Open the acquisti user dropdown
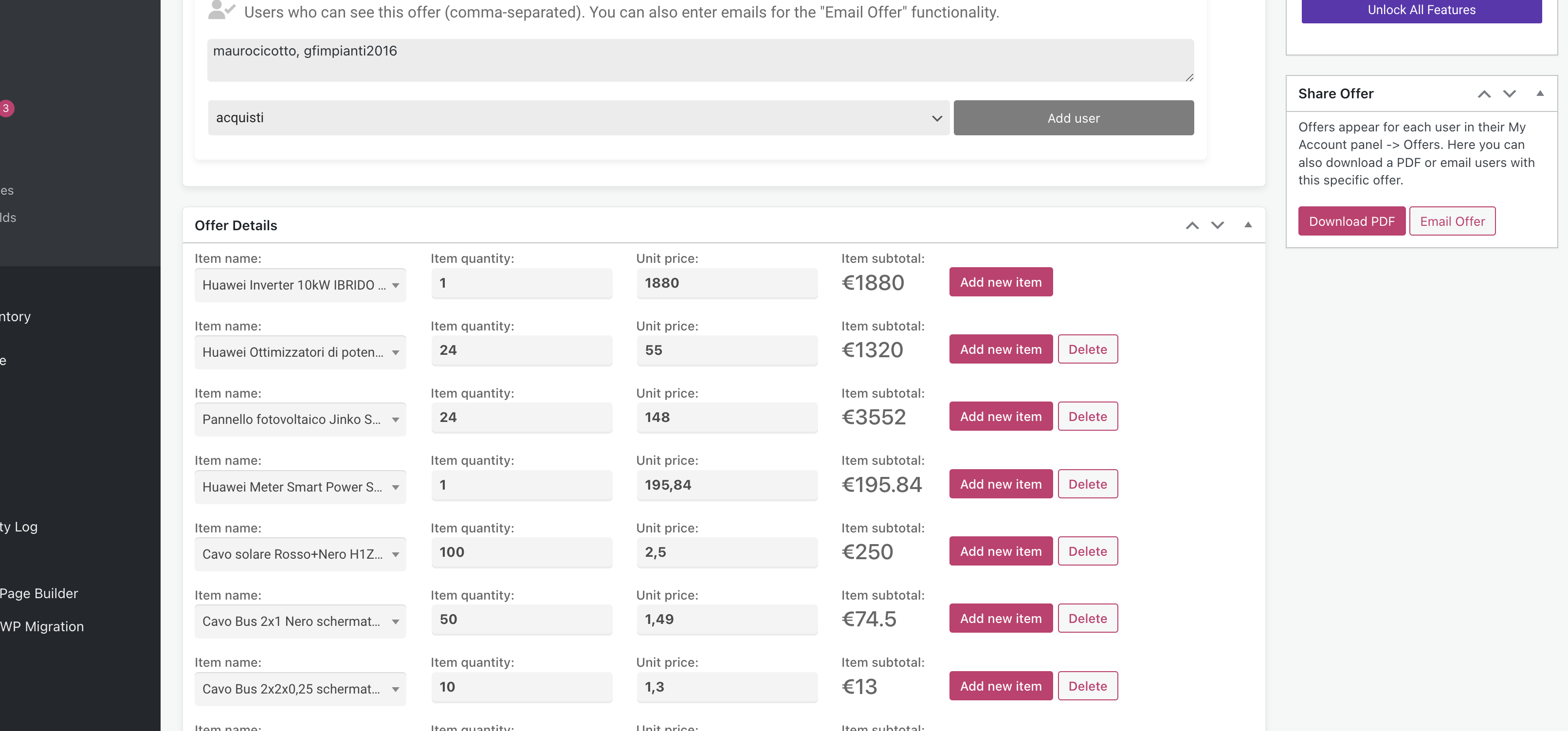Screen dimensions: 1568x731 578,118
